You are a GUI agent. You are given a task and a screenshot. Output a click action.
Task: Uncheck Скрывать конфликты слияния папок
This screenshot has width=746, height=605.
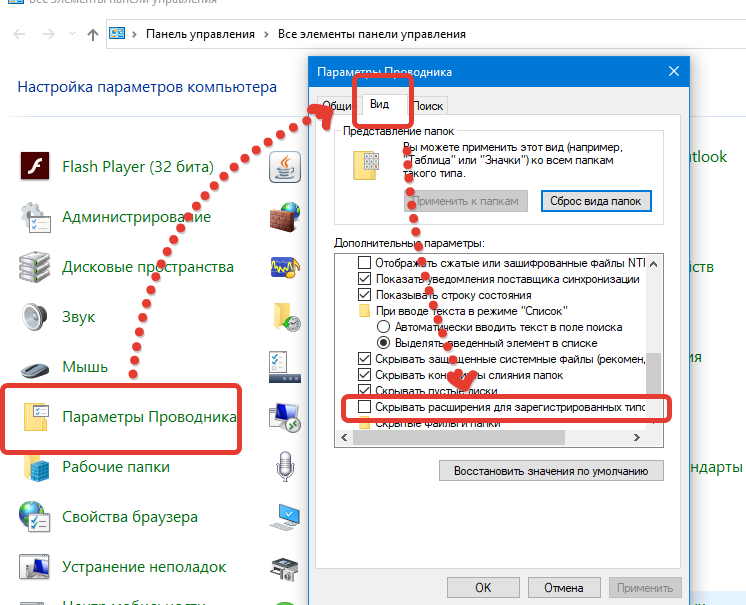[364, 375]
